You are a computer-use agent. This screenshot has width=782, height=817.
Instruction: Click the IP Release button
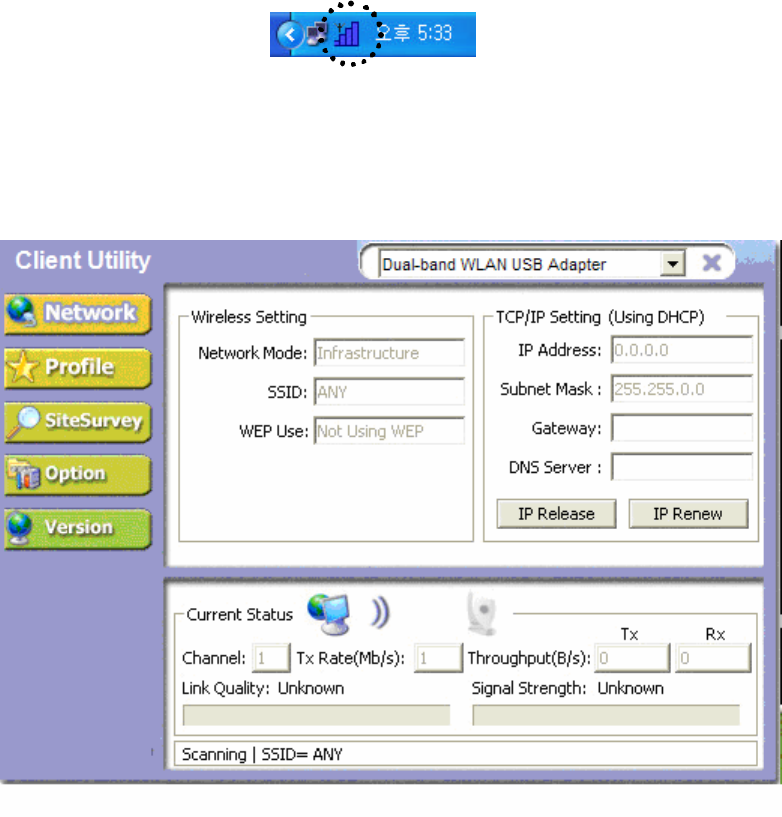point(556,514)
